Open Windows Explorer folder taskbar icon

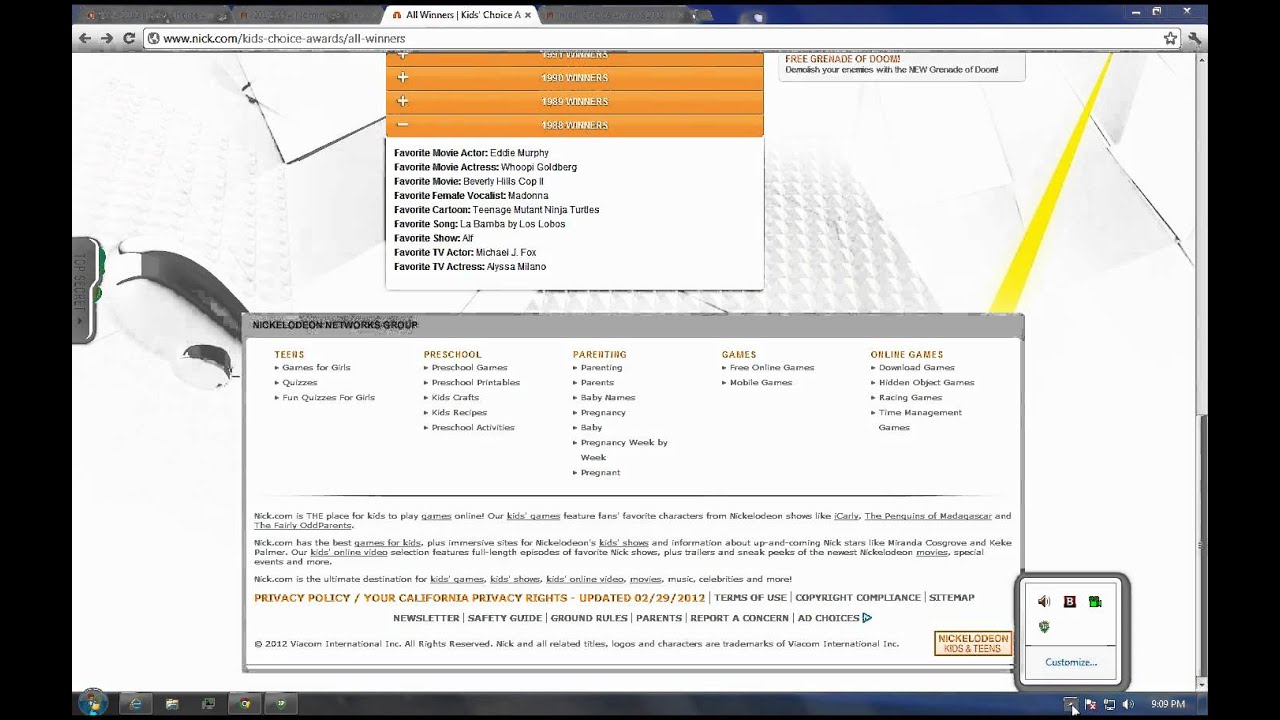[172, 704]
